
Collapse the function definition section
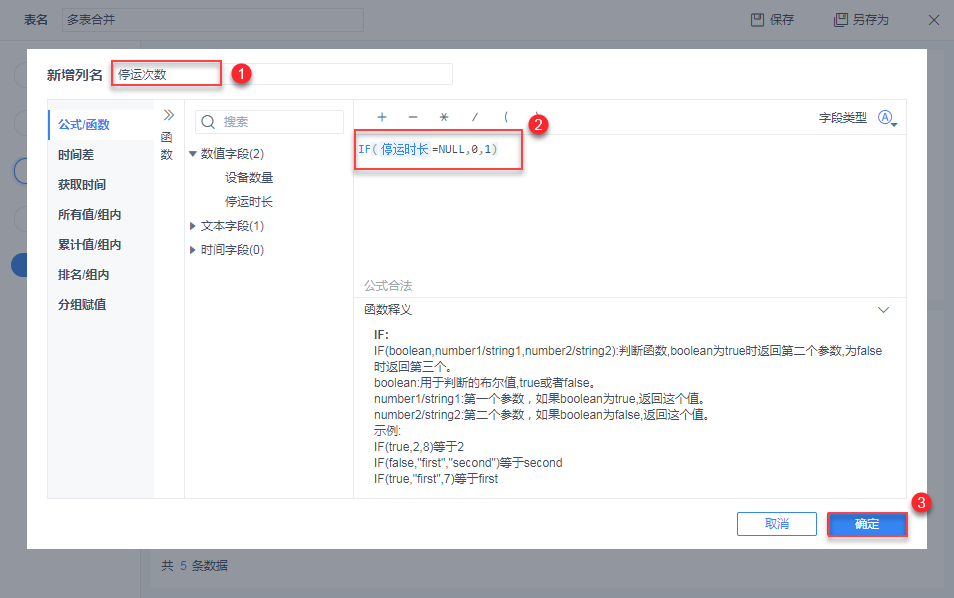pos(883,310)
